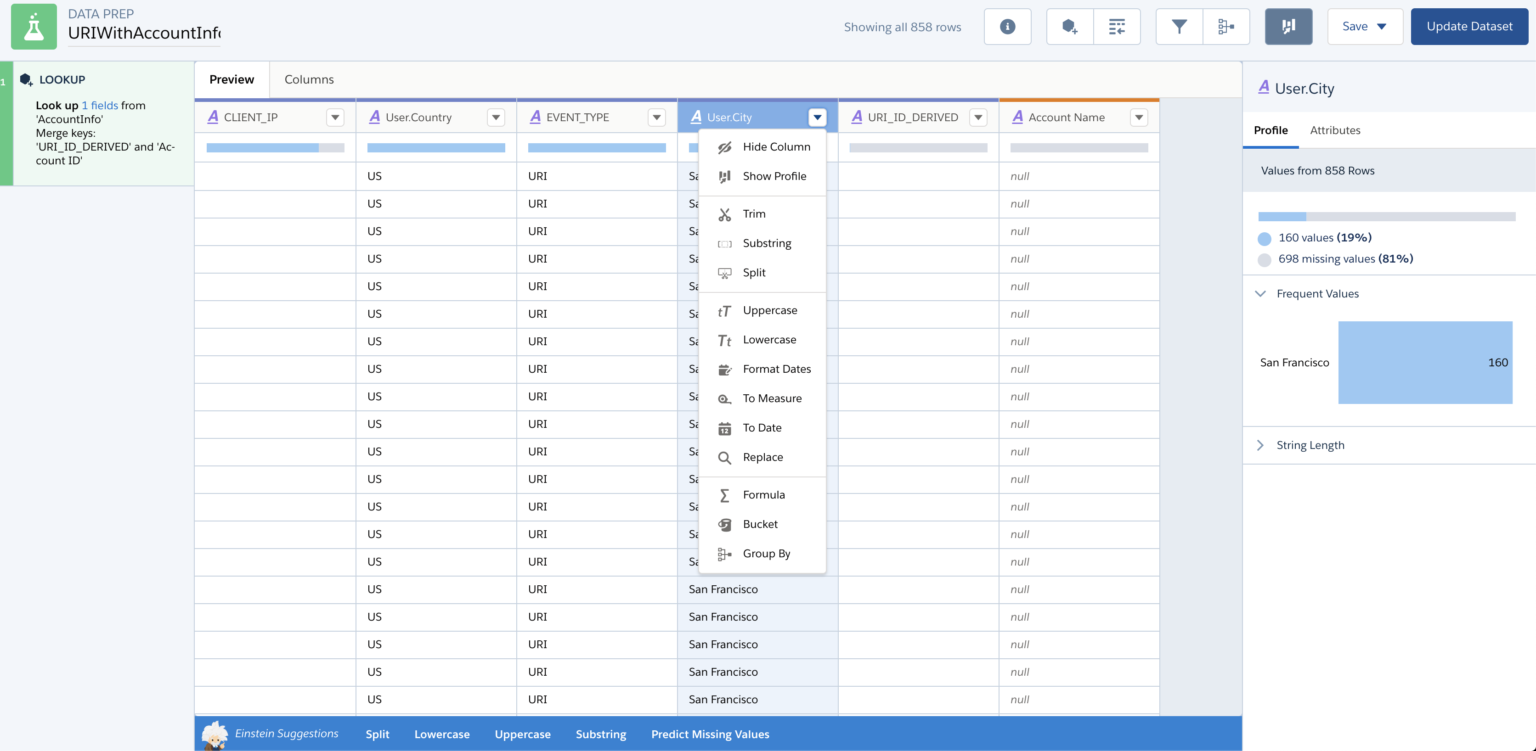Click the column profile toggle icon in toolbar
The height and width of the screenshot is (751, 1536).
point(1288,27)
